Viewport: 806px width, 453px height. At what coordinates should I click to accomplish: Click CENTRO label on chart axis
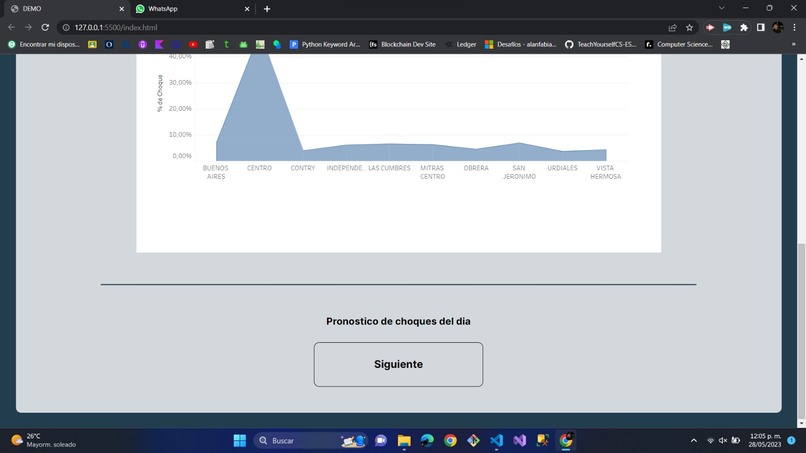259,168
